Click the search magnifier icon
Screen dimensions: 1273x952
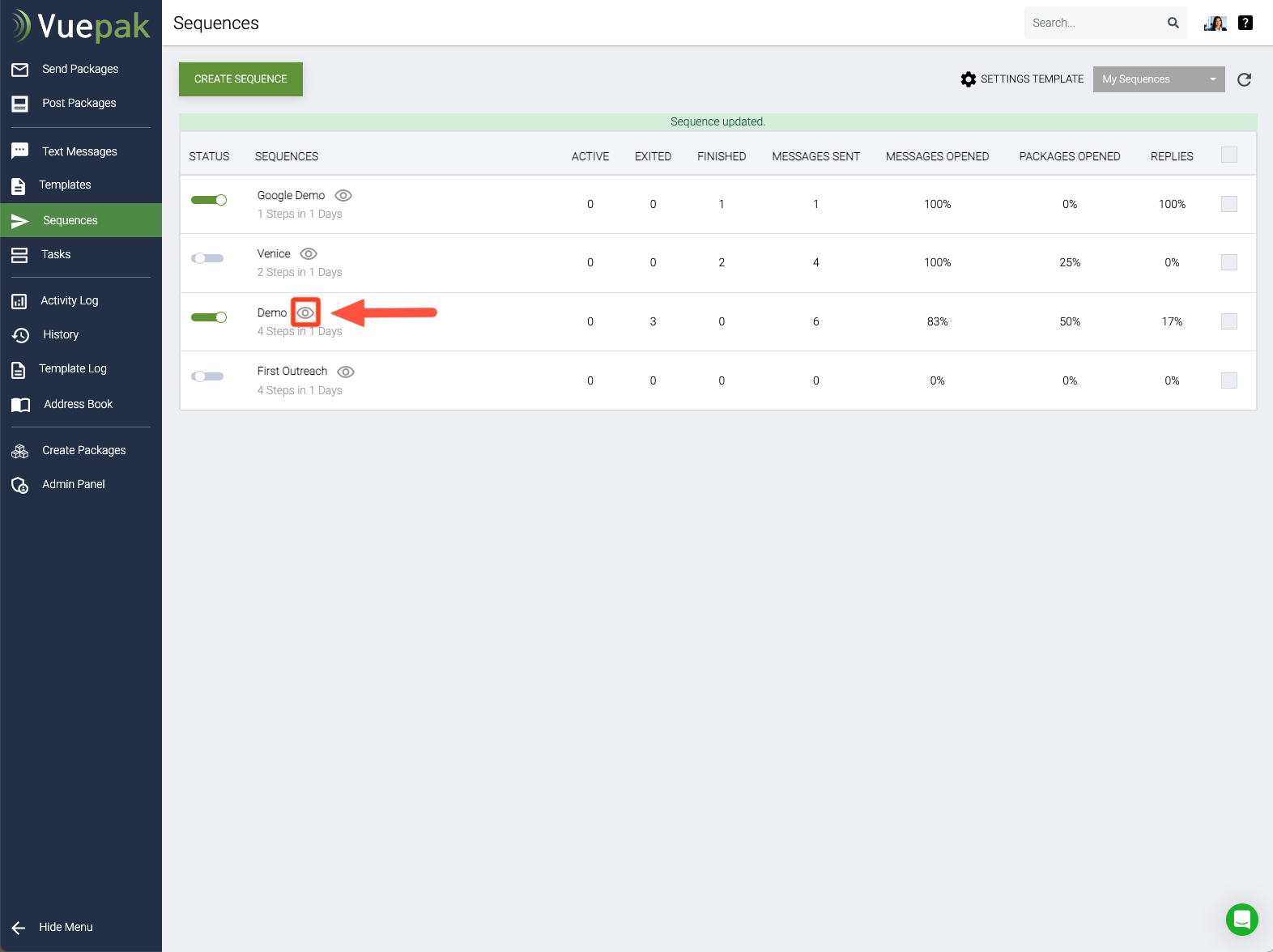pyautogui.click(x=1173, y=23)
